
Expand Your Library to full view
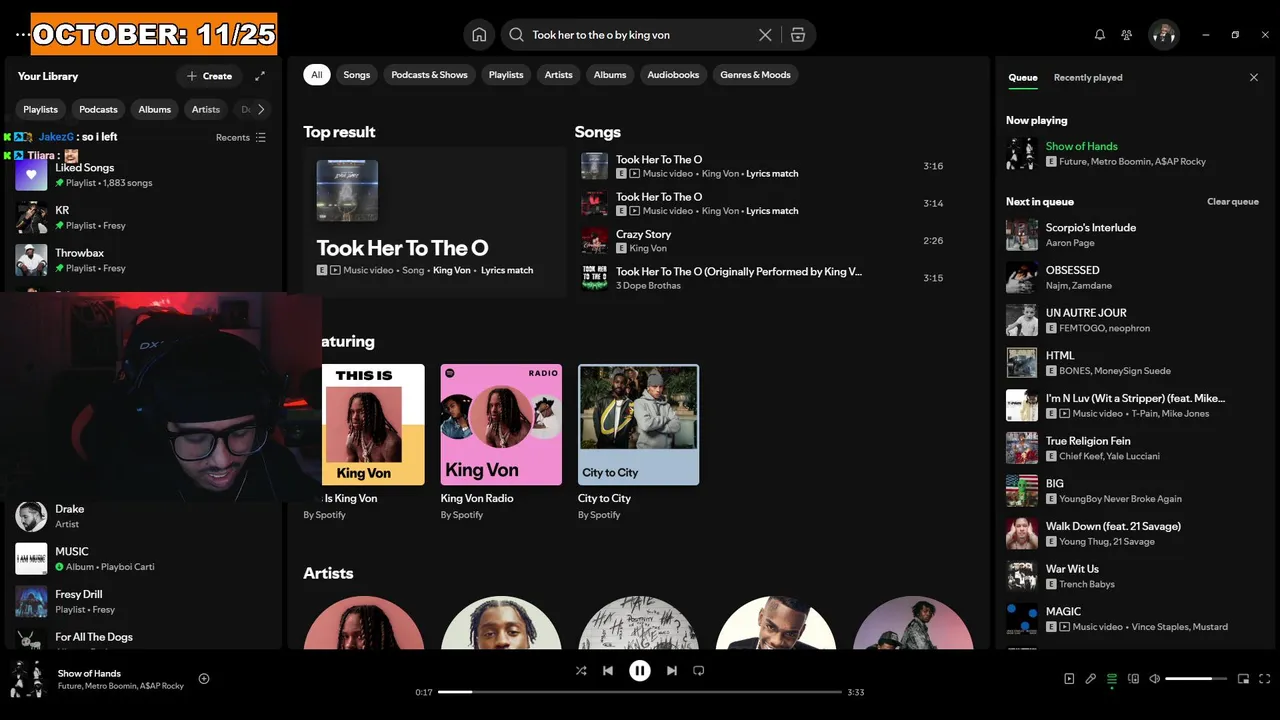pos(260,76)
